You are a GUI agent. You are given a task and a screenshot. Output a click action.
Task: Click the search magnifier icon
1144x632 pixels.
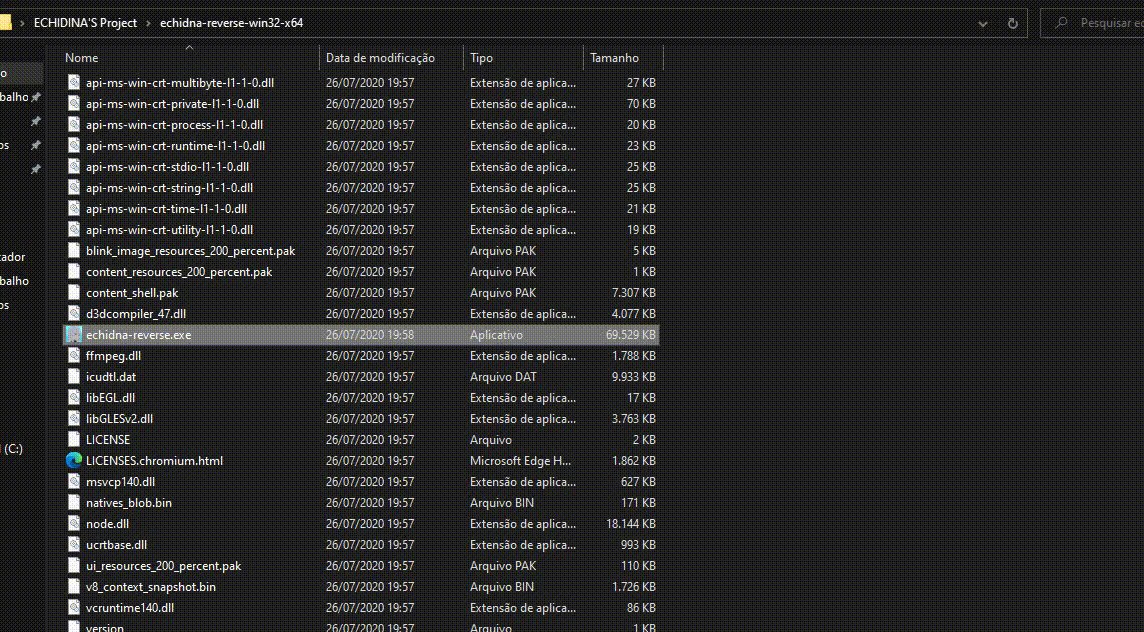coord(1062,23)
